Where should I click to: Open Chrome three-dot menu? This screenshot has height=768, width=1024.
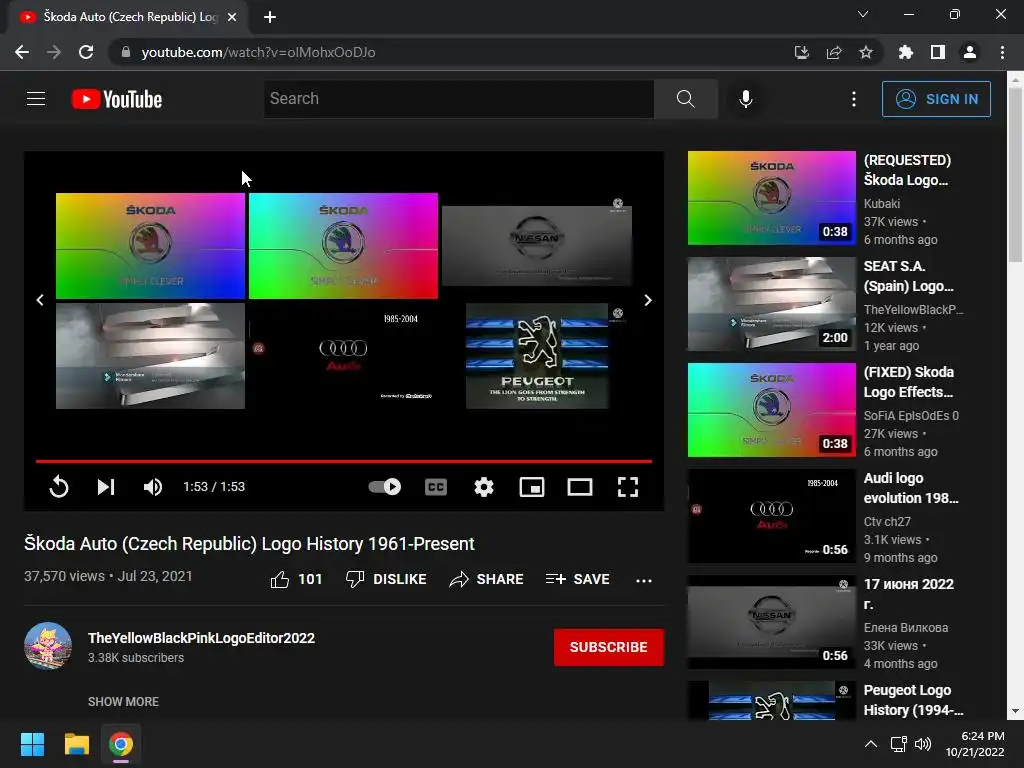coord(1002,52)
